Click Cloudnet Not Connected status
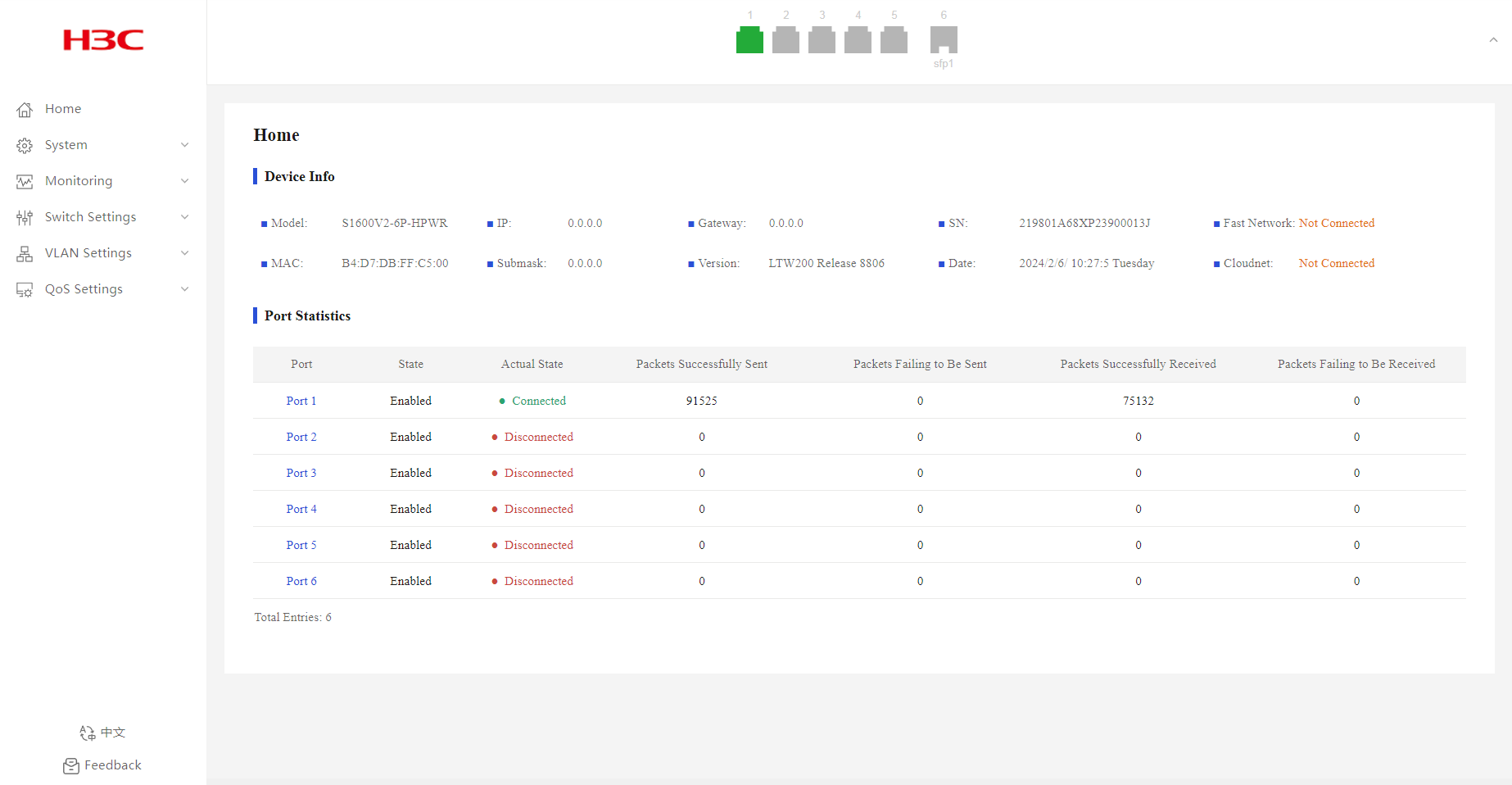 [x=1337, y=263]
